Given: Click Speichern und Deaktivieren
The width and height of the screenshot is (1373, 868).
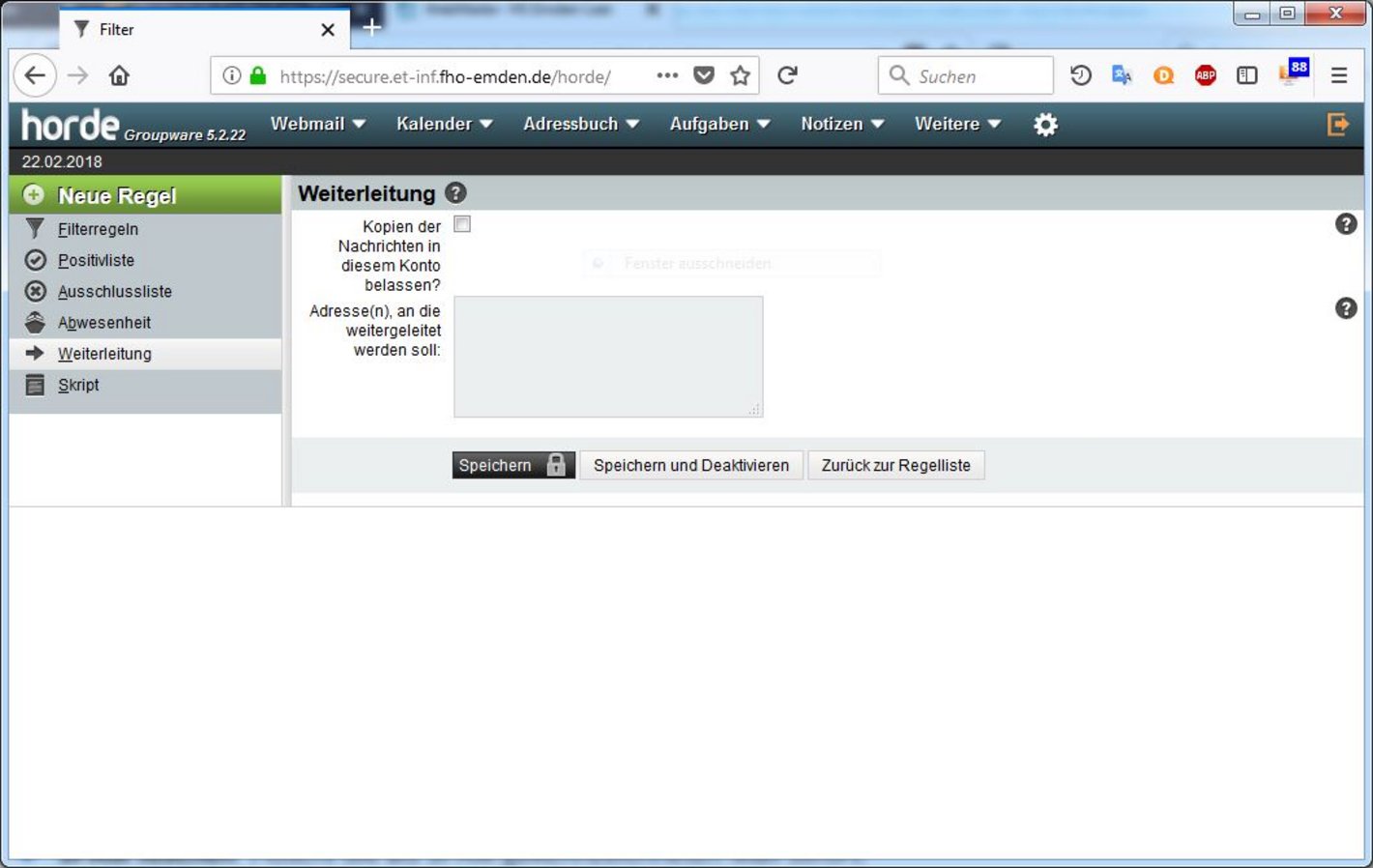Looking at the screenshot, I should (x=691, y=465).
